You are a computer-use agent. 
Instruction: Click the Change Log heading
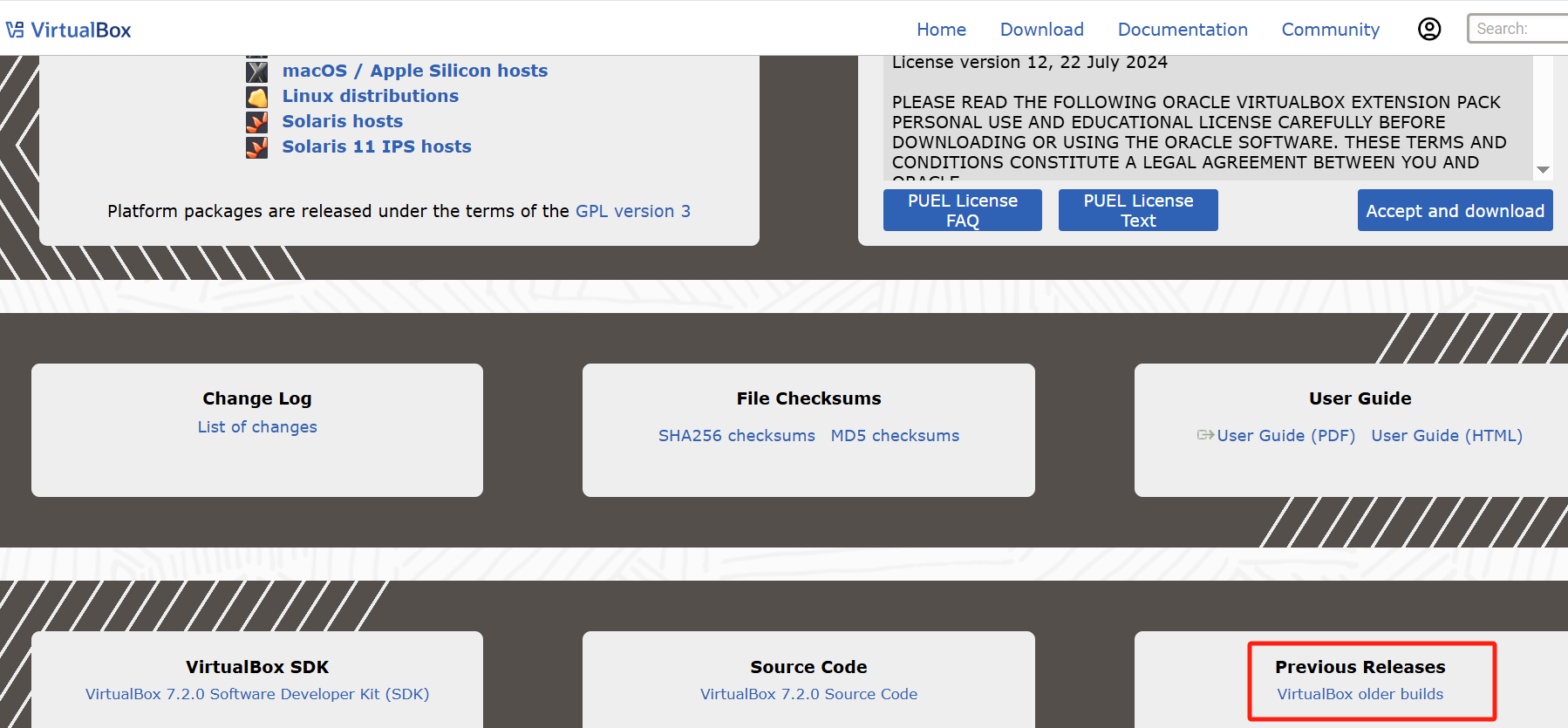[257, 398]
